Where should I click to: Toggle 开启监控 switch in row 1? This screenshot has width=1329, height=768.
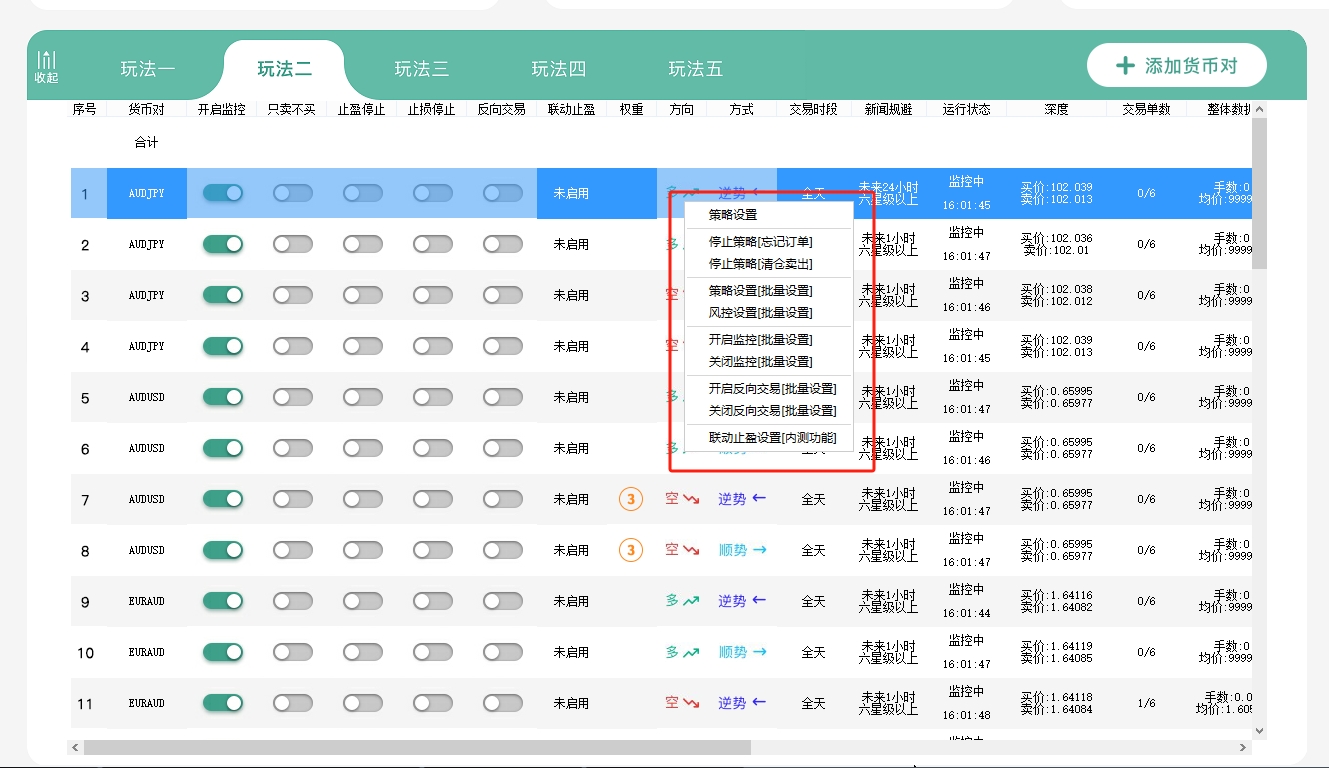pyautogui.click(x=223, y=193)
